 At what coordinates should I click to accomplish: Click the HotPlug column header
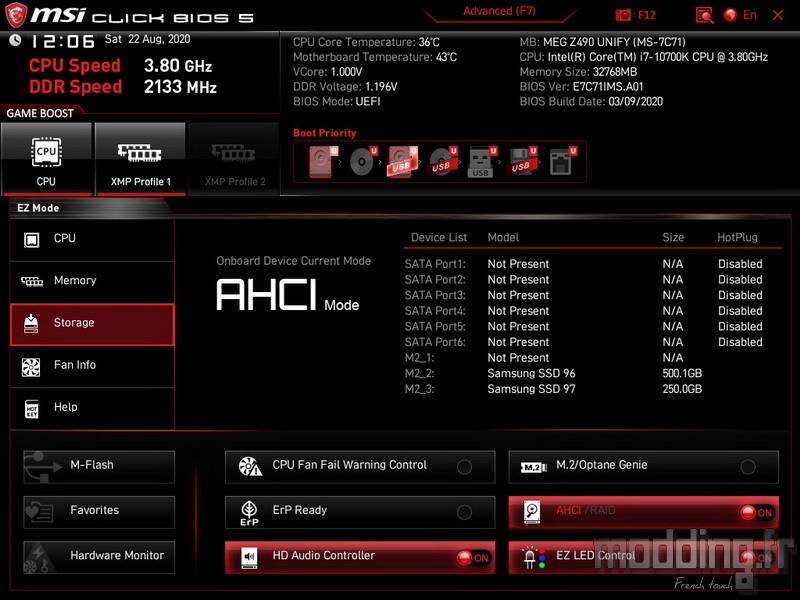(x=737, y=238)
